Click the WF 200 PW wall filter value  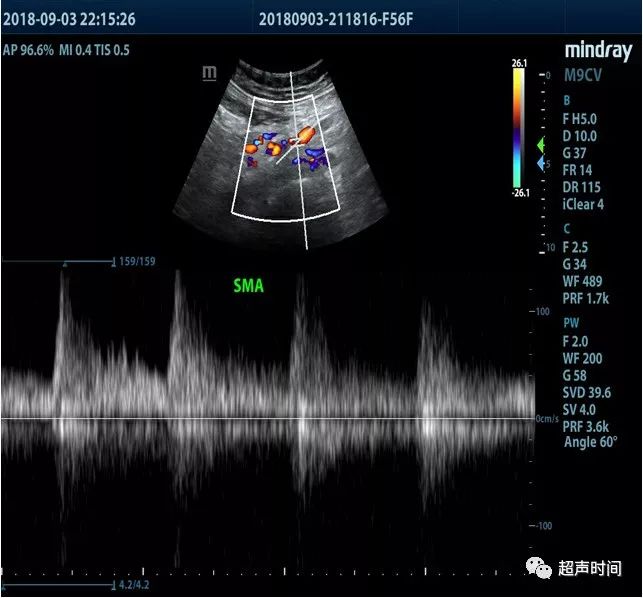(583, 358)
